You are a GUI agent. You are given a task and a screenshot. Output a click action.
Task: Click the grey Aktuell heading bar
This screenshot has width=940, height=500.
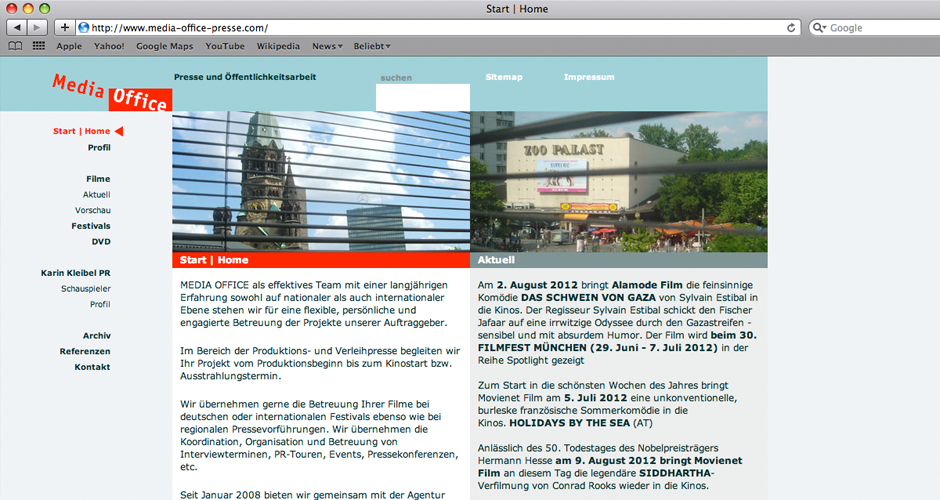[x=619, y=260]
